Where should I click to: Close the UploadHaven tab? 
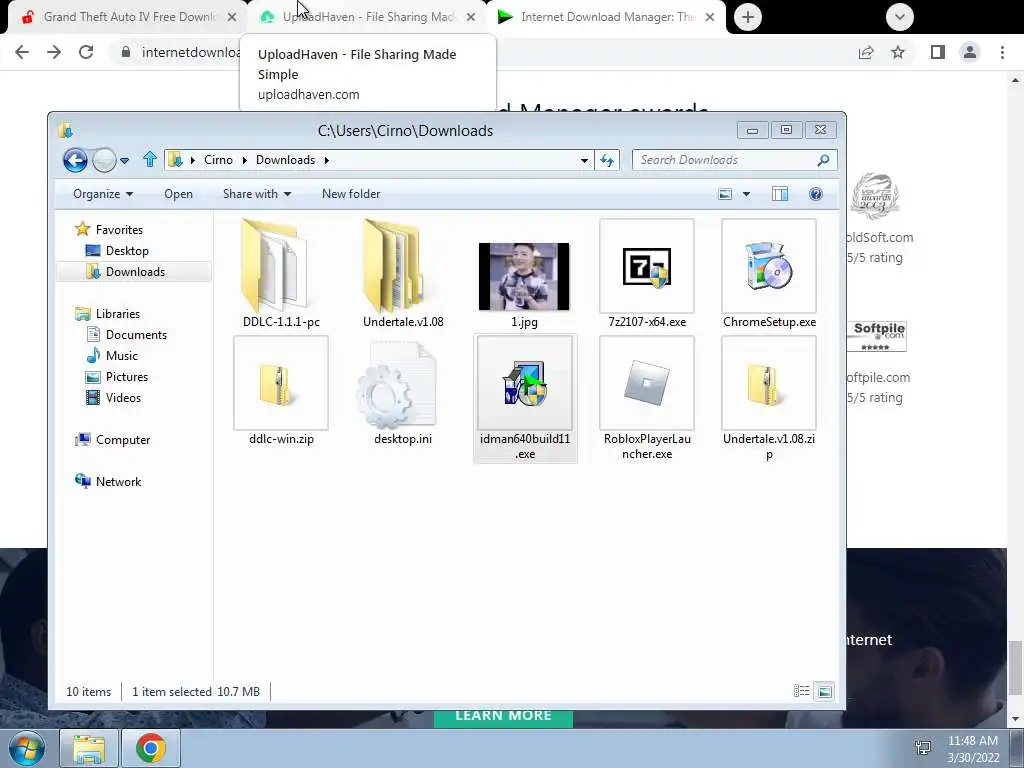click(471, 17)
